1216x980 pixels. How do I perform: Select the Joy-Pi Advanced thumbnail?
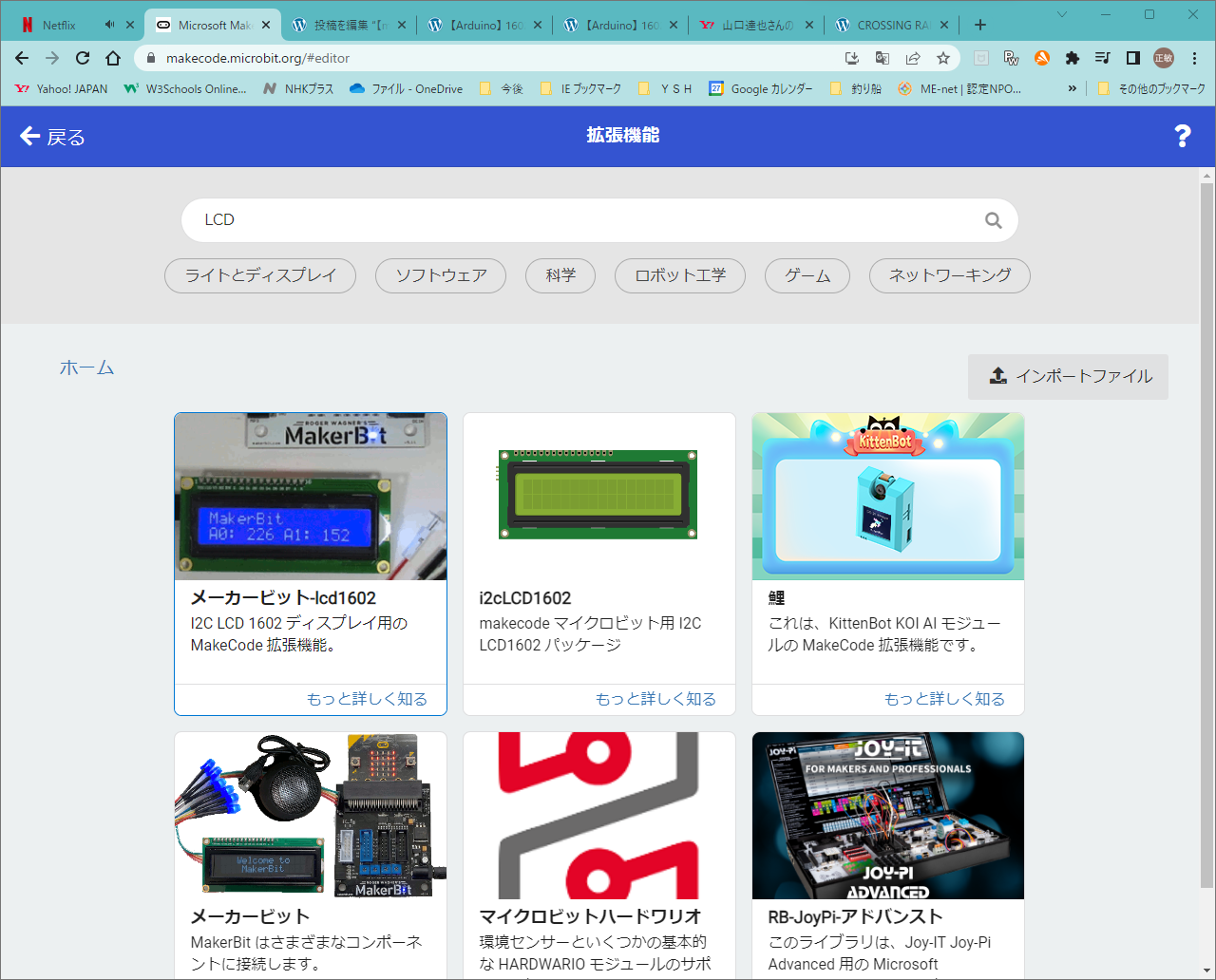[888, 816]
